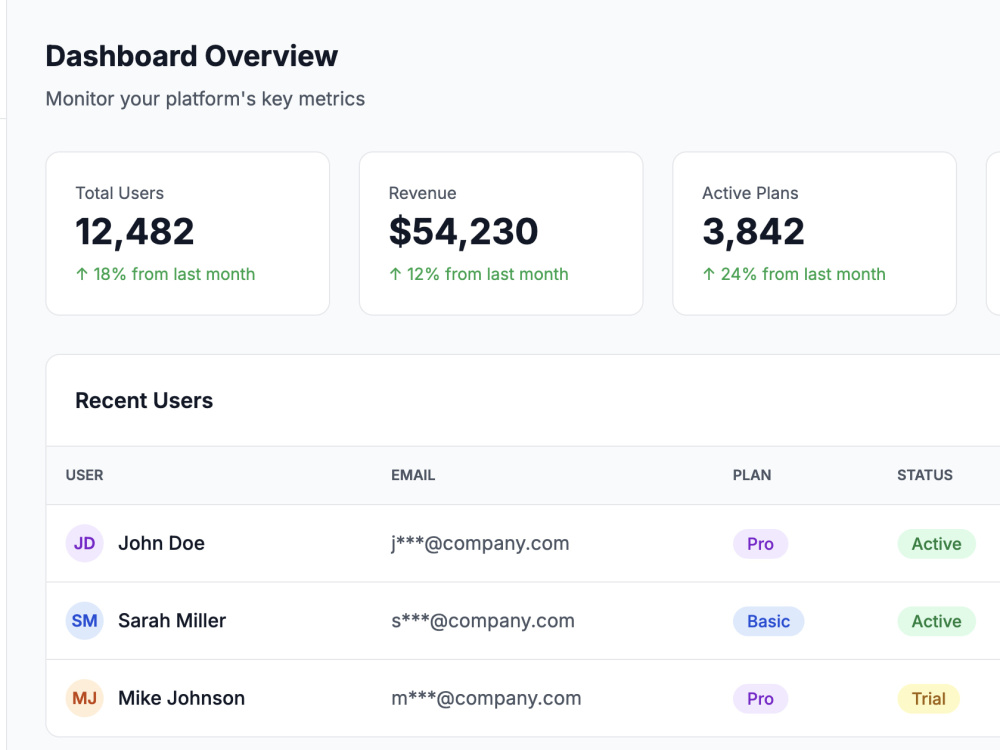This screenshot has width=1000, height=750.
Task: Sort by the STATUS column header
Action: (x=925, y=475)
